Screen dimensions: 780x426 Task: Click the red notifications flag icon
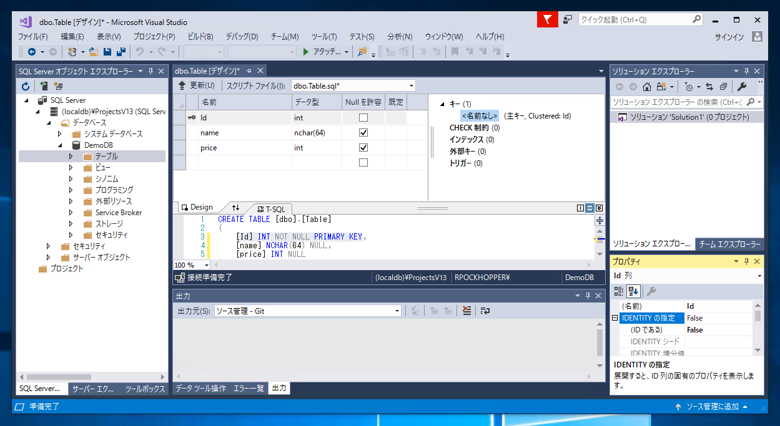[547, 19]
